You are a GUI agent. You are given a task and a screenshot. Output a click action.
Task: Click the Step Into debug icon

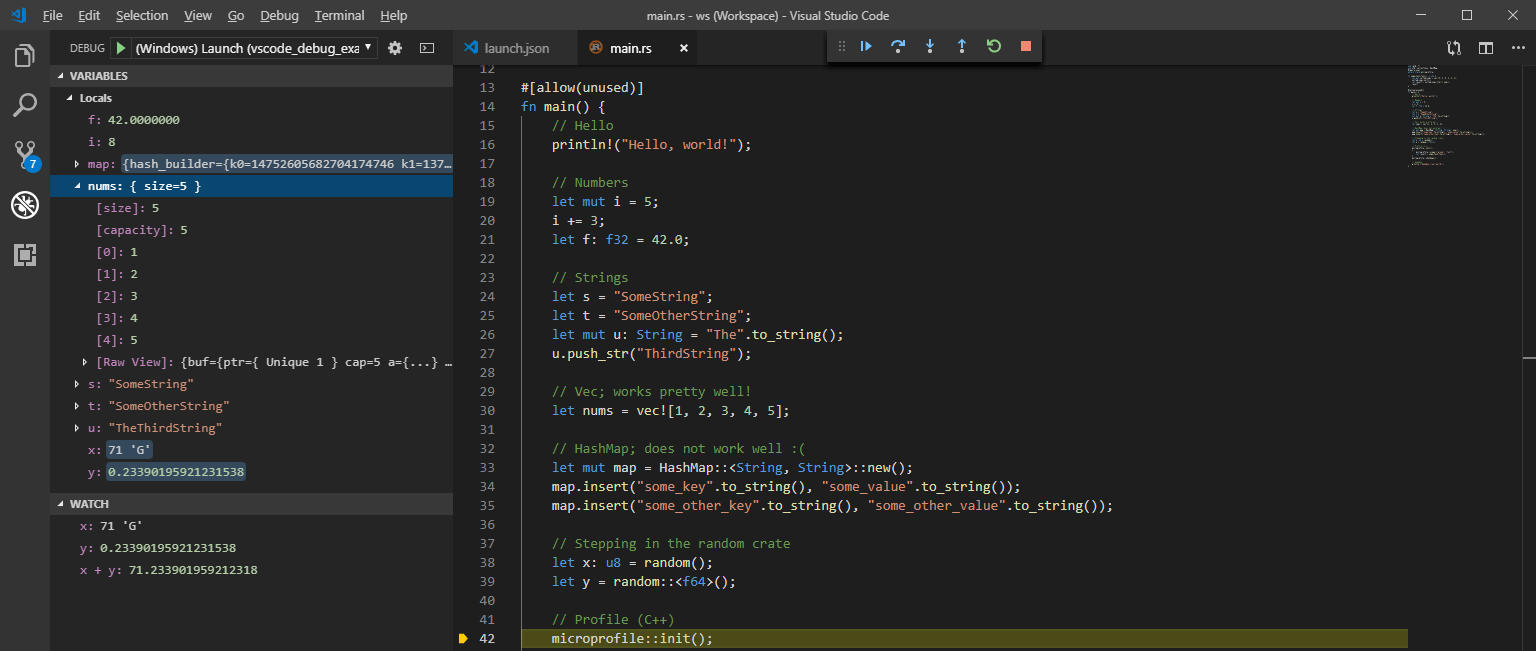click(930, 46)
